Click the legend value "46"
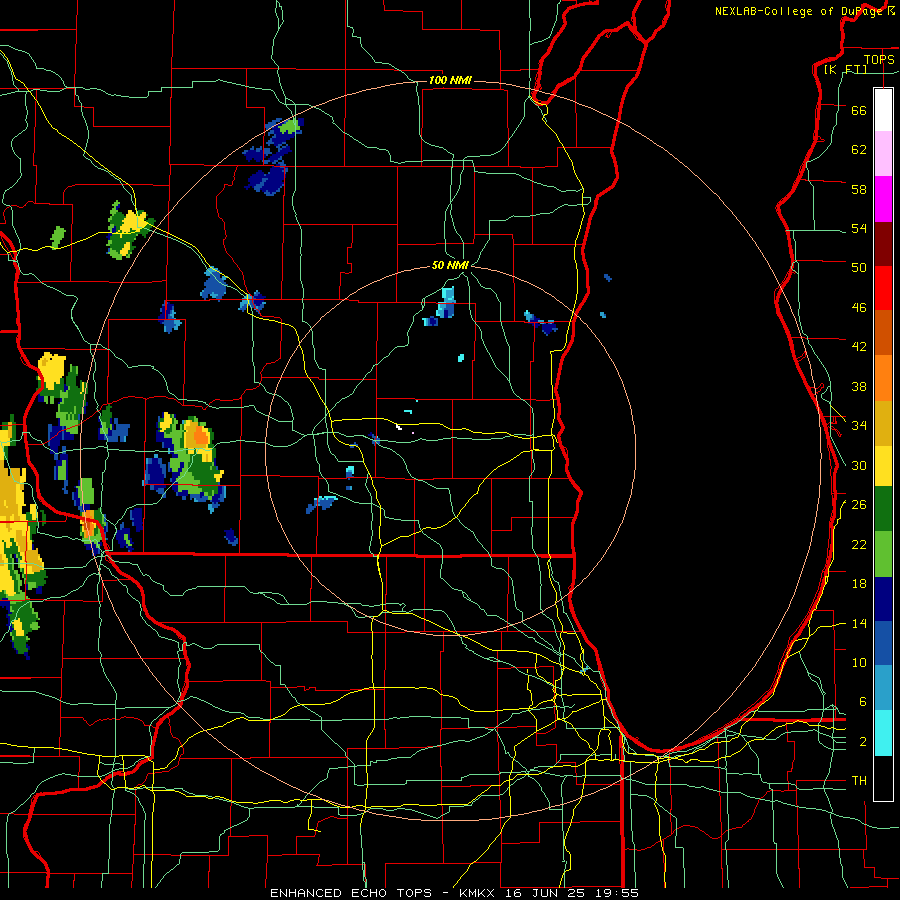900x900 pixels. [859, 308]
